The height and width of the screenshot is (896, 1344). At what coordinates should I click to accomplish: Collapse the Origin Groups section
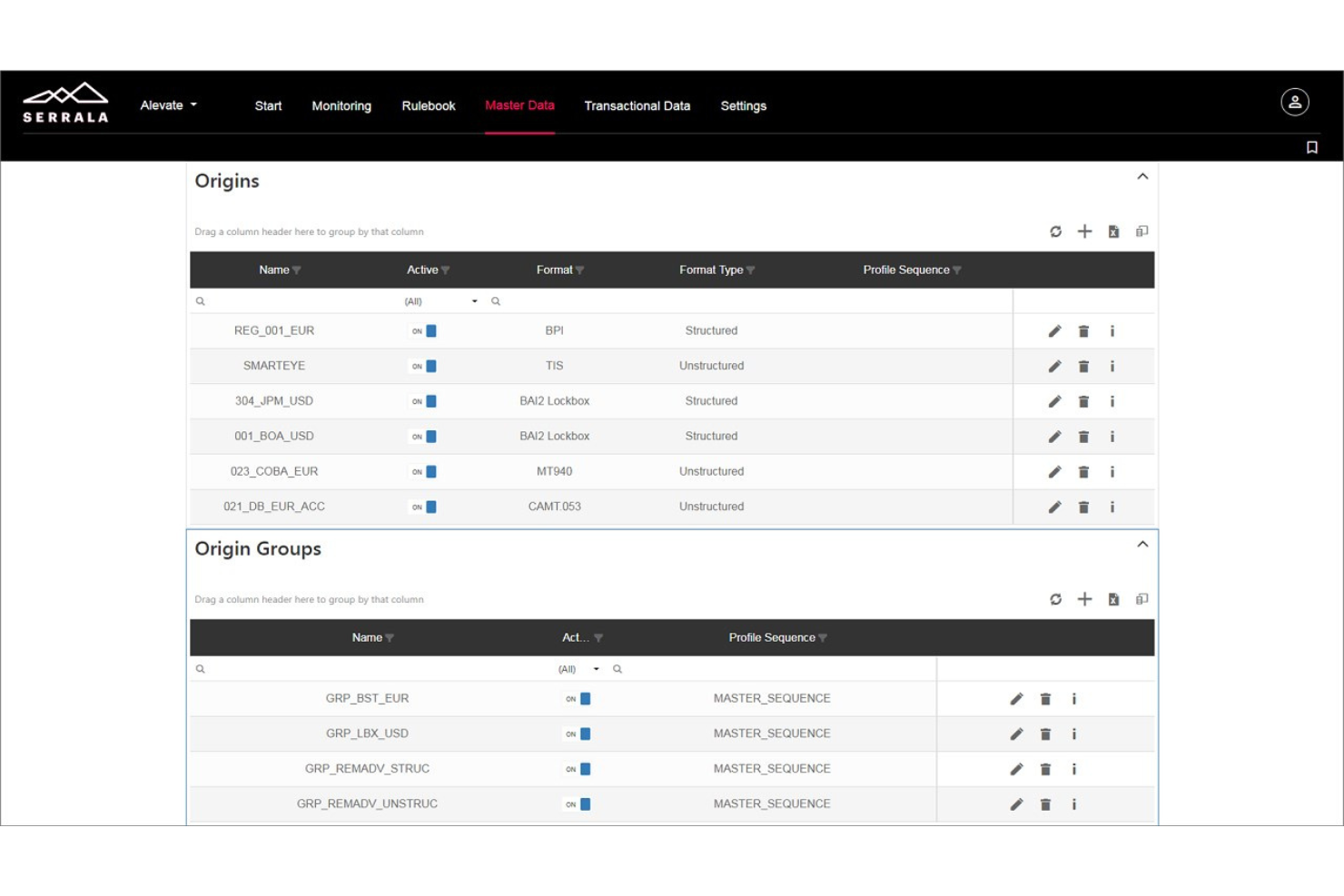tap(1142, 545)
